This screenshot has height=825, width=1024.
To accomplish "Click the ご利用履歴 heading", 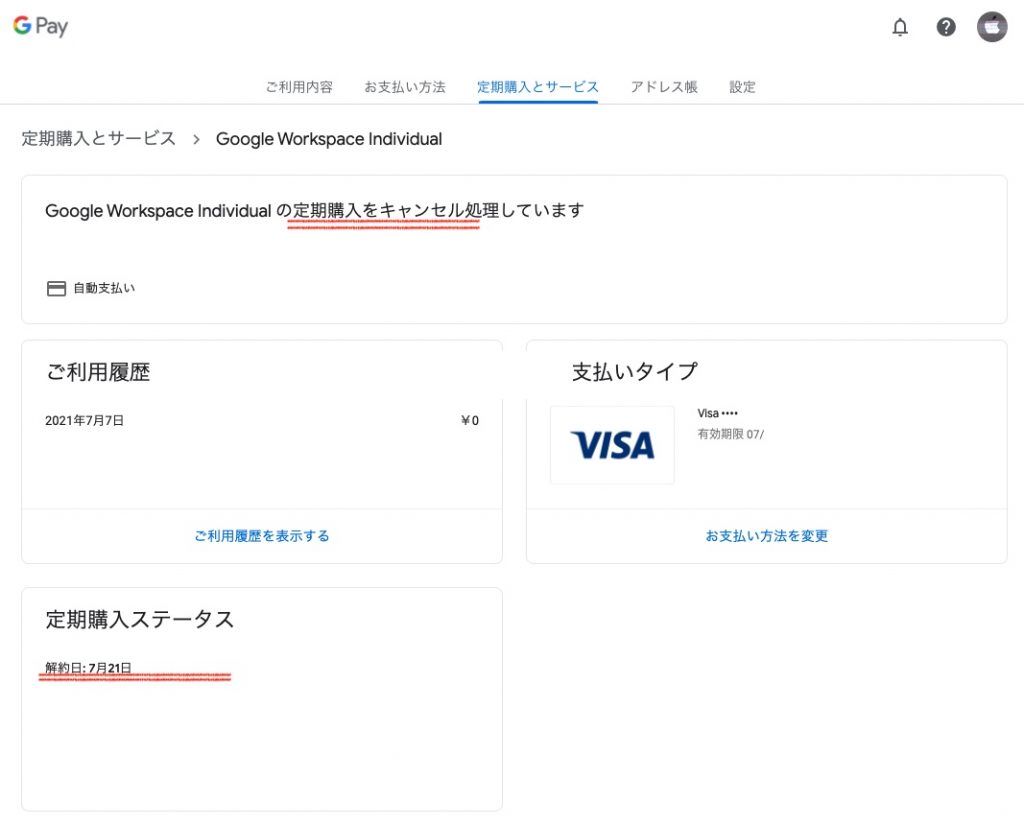I will click(x=98, y=372).
